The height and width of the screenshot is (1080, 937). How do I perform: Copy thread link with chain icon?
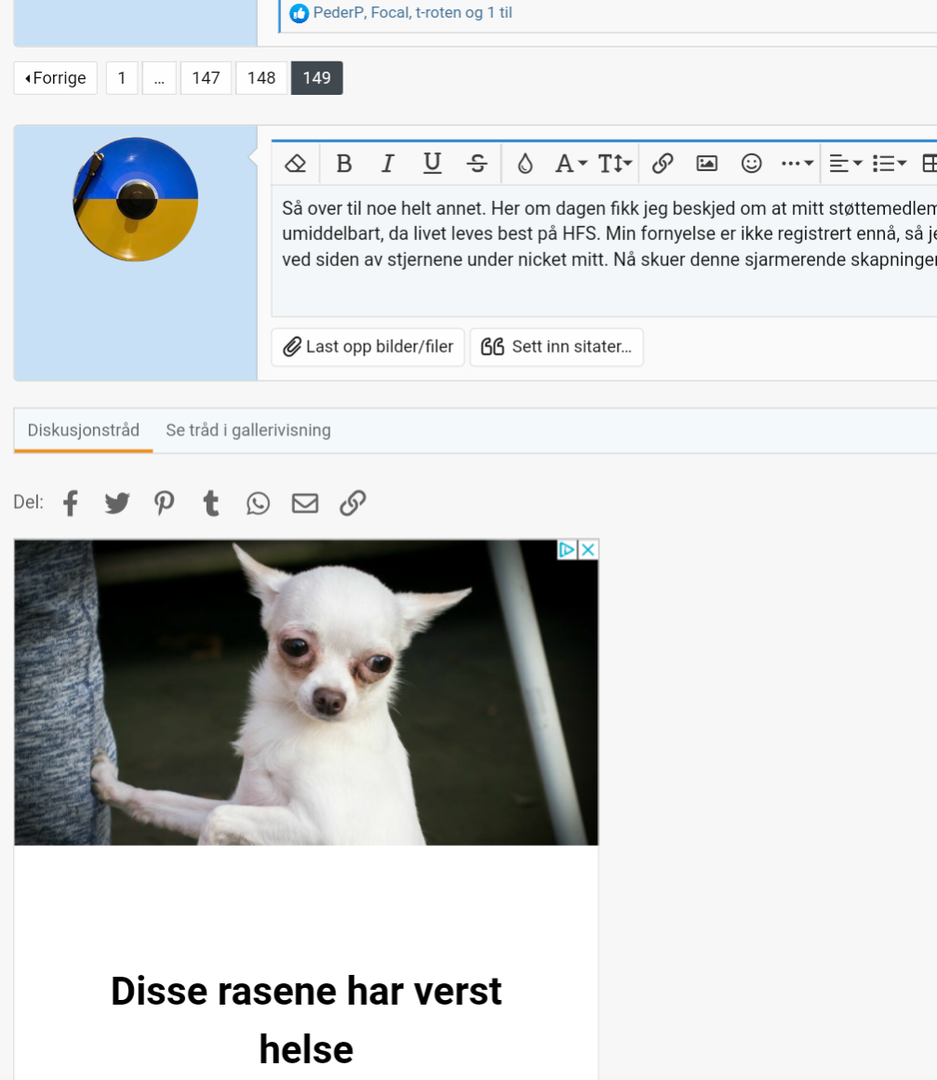click(352, 503)
